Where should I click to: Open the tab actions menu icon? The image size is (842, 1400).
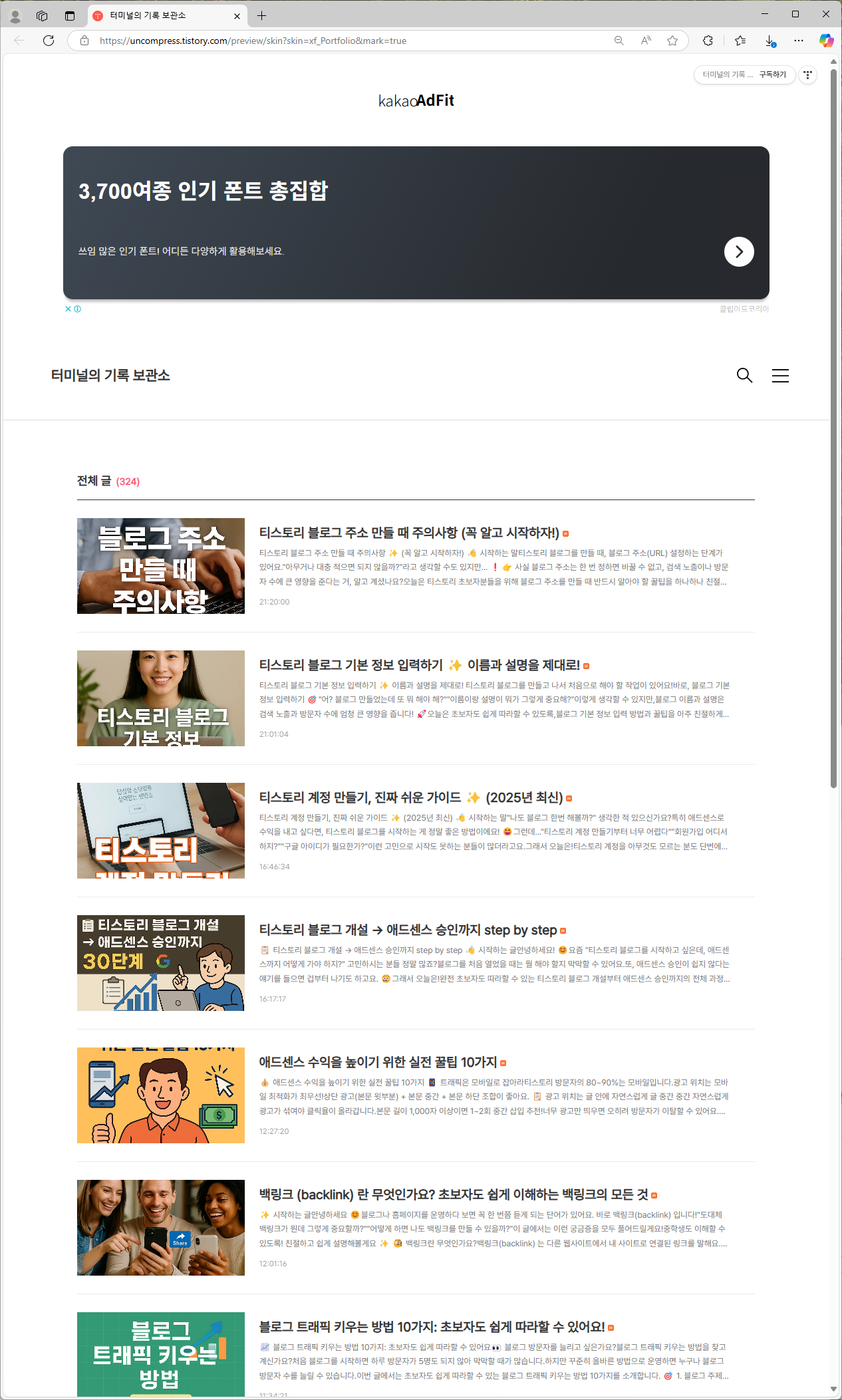pyautogui.click(x=70, y=16)
